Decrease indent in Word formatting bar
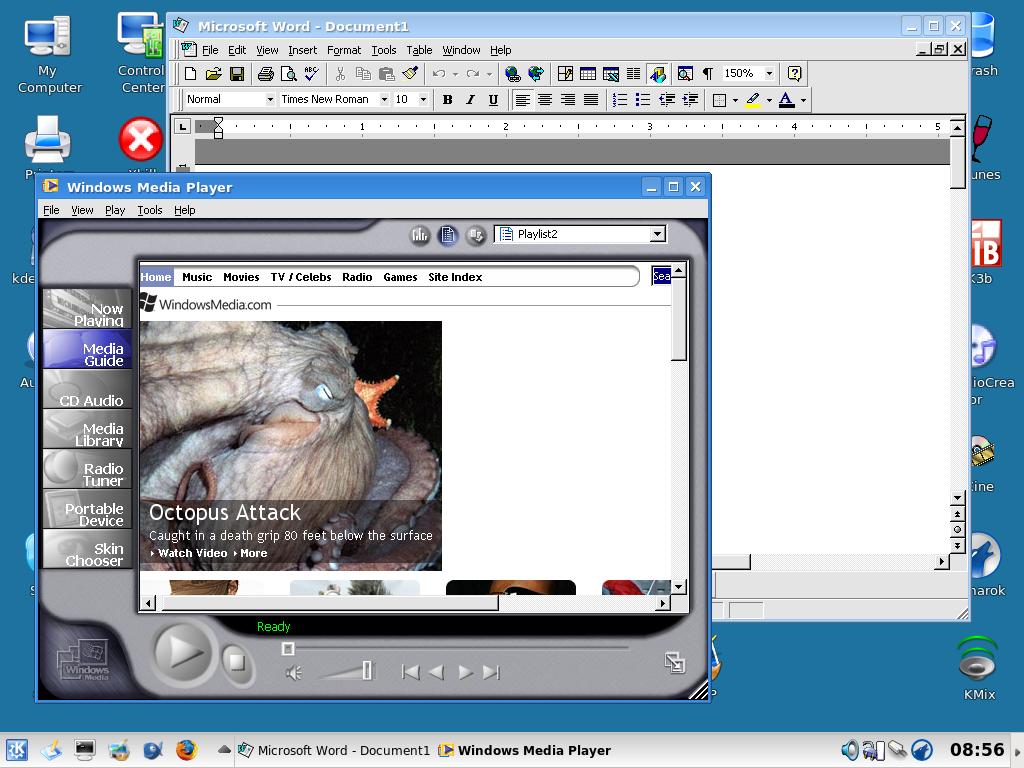This screenshot has width=1024, height=768. (667, 99)
